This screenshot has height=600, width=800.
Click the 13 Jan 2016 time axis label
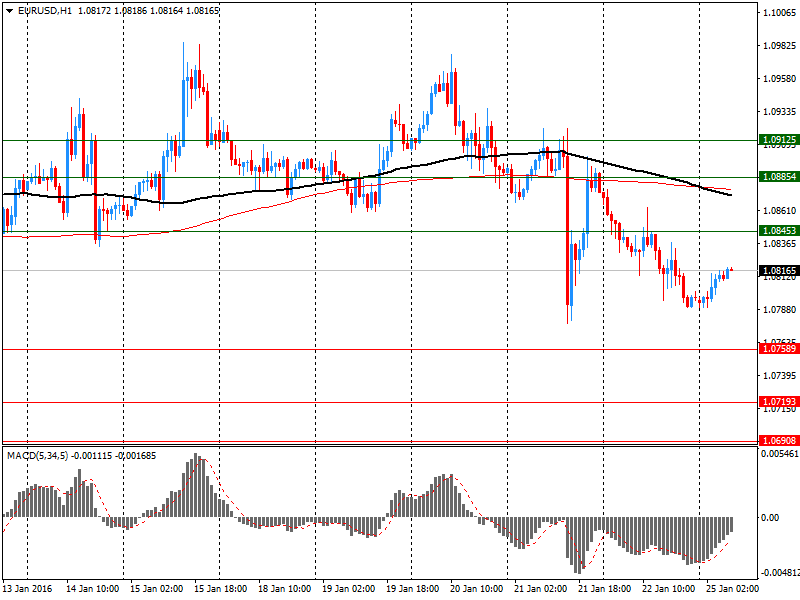[28, 588]
